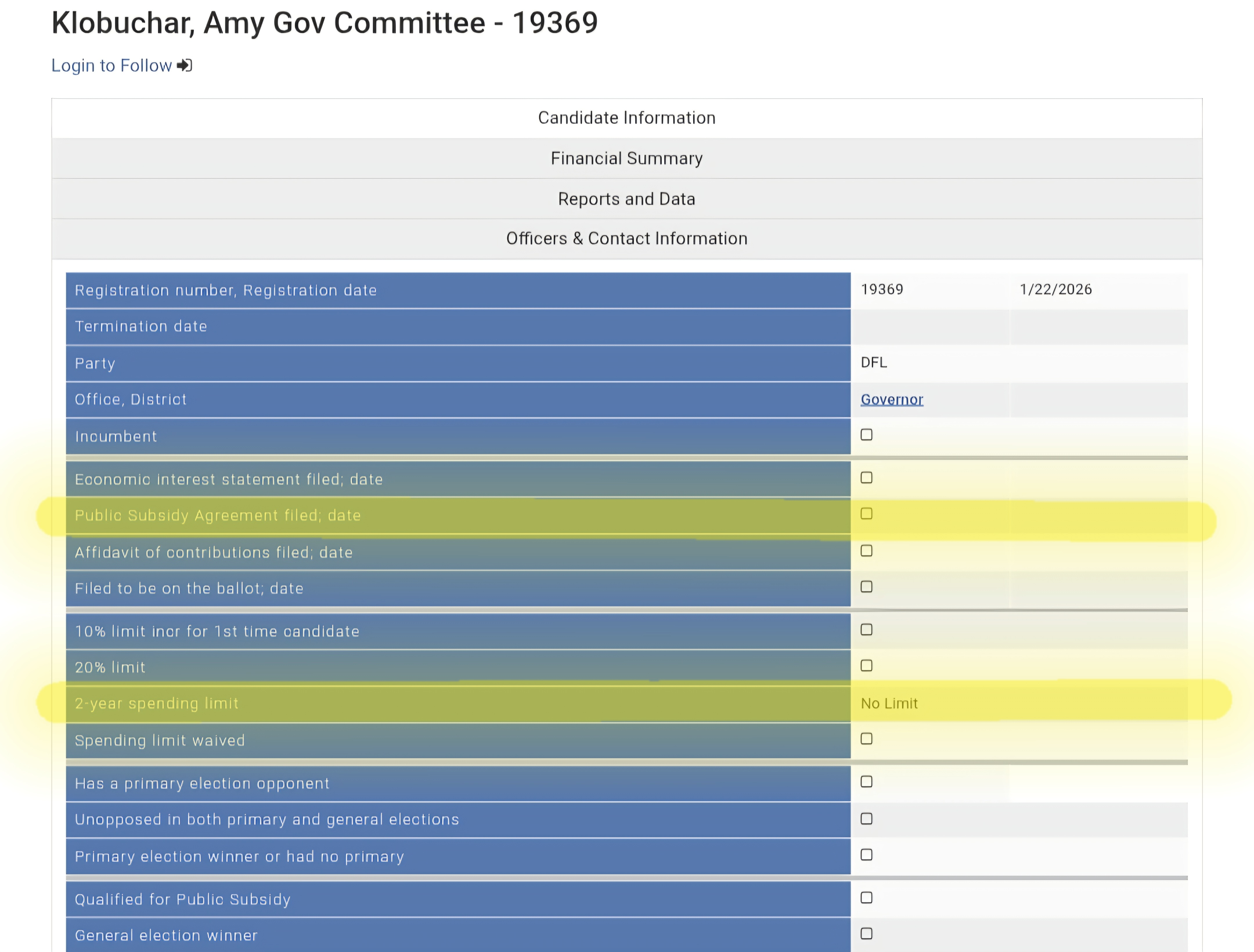
Task: Check Filed to be on ballot box
Action: 866,587
